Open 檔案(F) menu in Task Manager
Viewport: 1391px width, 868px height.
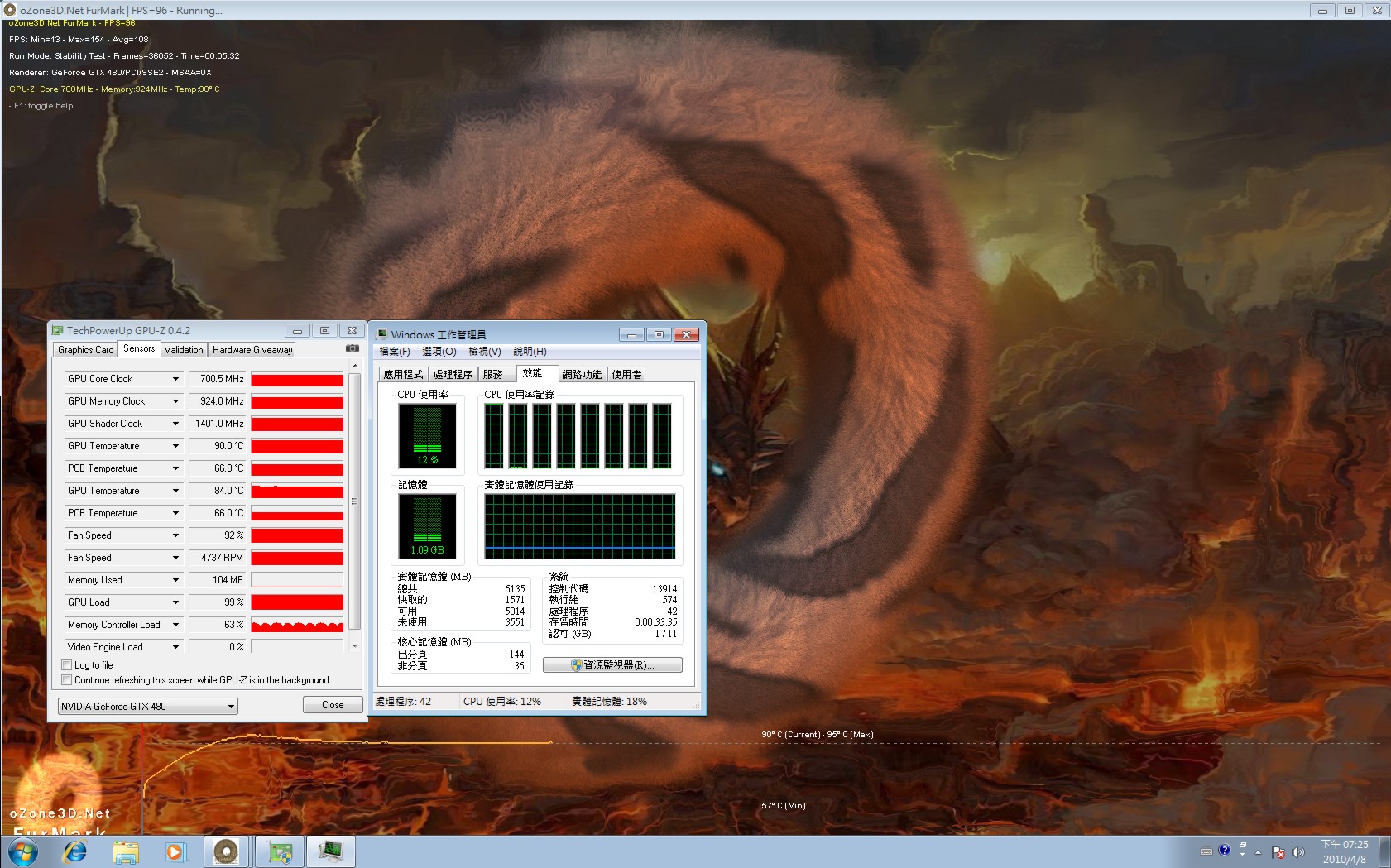click(395, 352)
